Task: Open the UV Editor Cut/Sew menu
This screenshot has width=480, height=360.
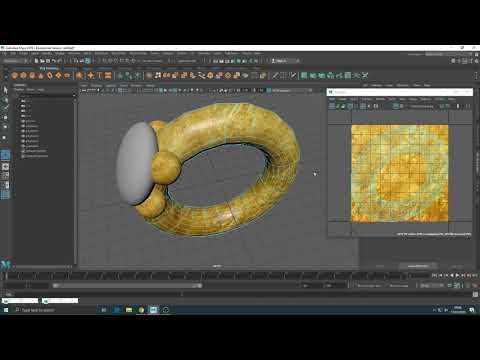Action: click(366, 99)
